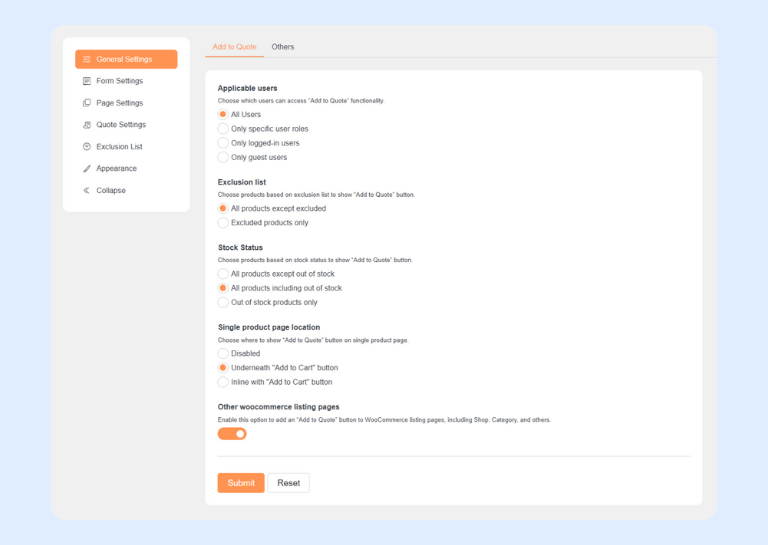Select Only specific user roles option
Image resolution: width=768 pixels, height=545 pixels.
(x=223, y=129)
